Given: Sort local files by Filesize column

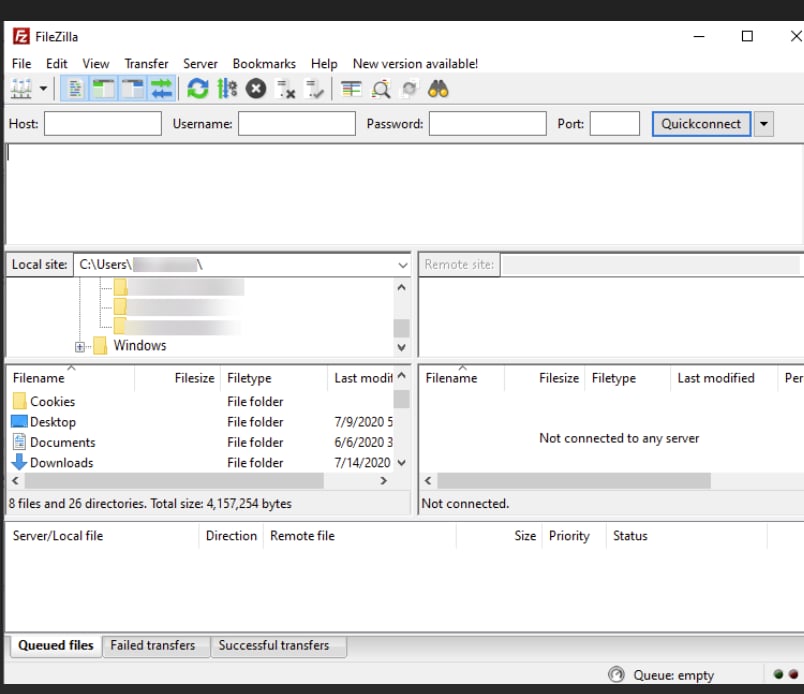Looking at the screenshot, I should click(177, 378).
